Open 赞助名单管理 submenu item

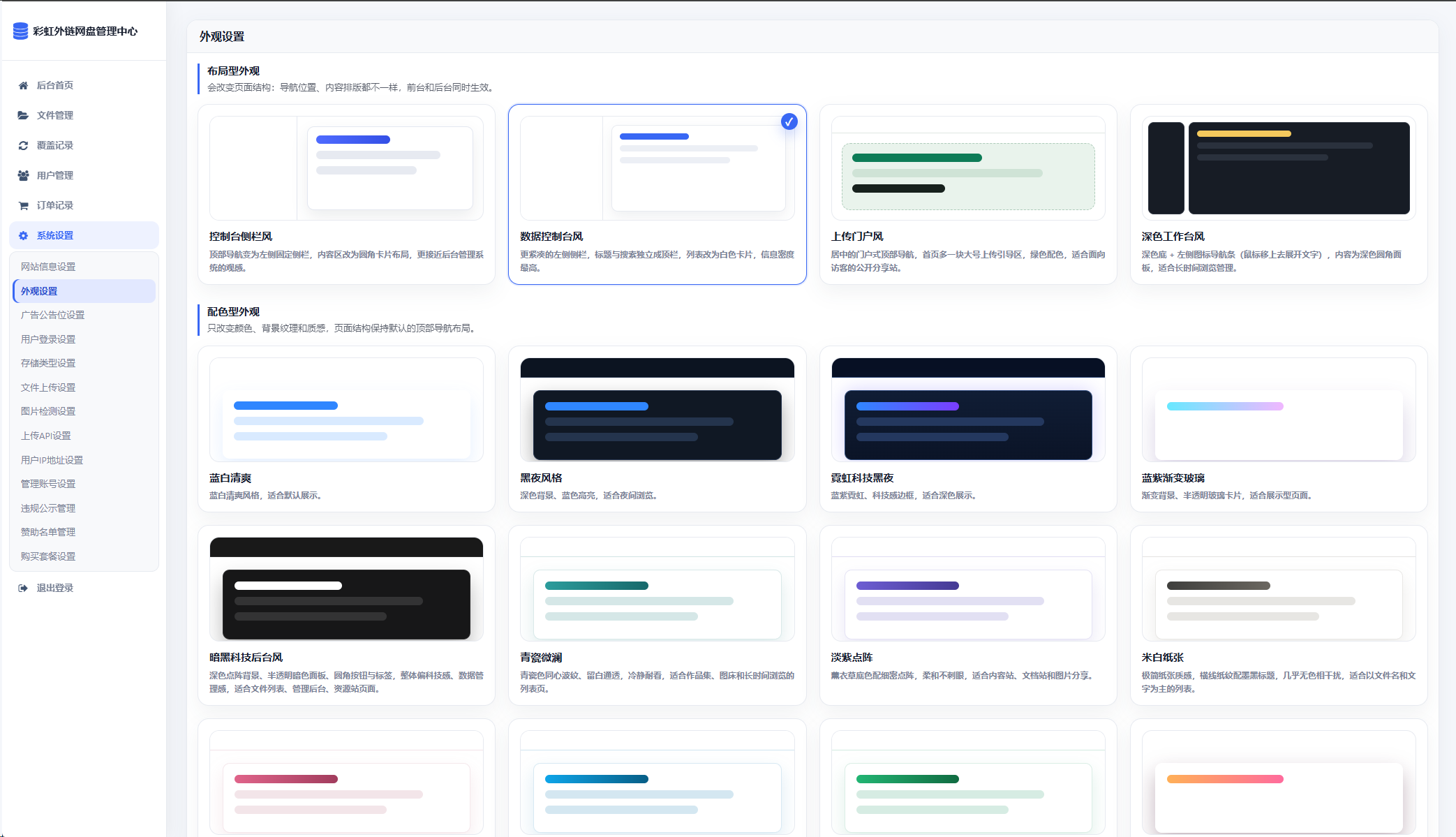pos(84,532)
